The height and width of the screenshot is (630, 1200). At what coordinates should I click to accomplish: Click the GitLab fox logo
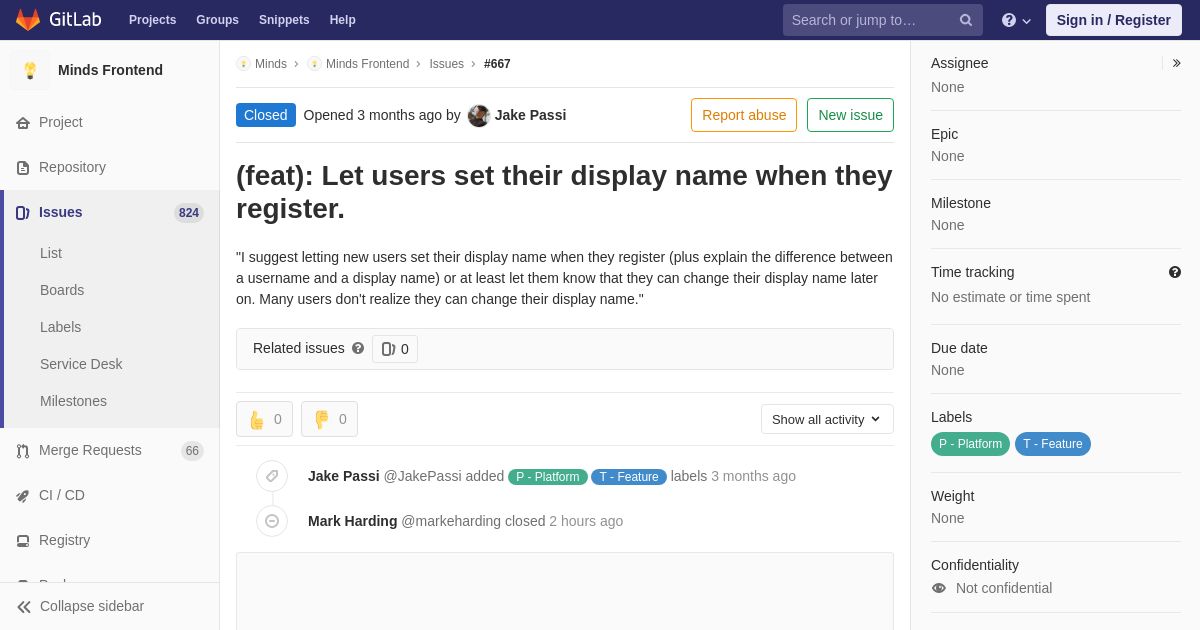click(x=28, y=20)
